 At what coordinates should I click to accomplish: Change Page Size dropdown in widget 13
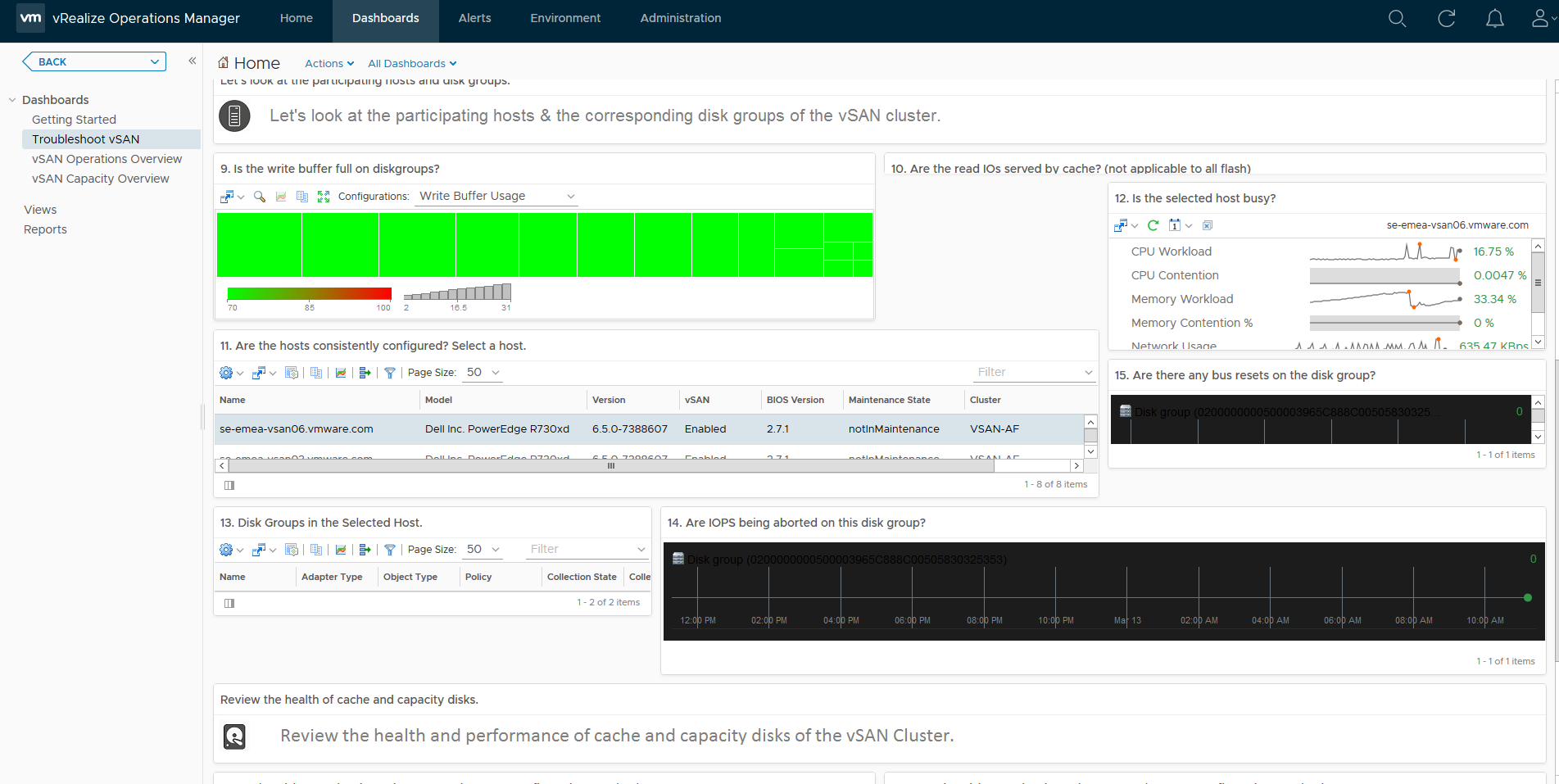[483, 550]
